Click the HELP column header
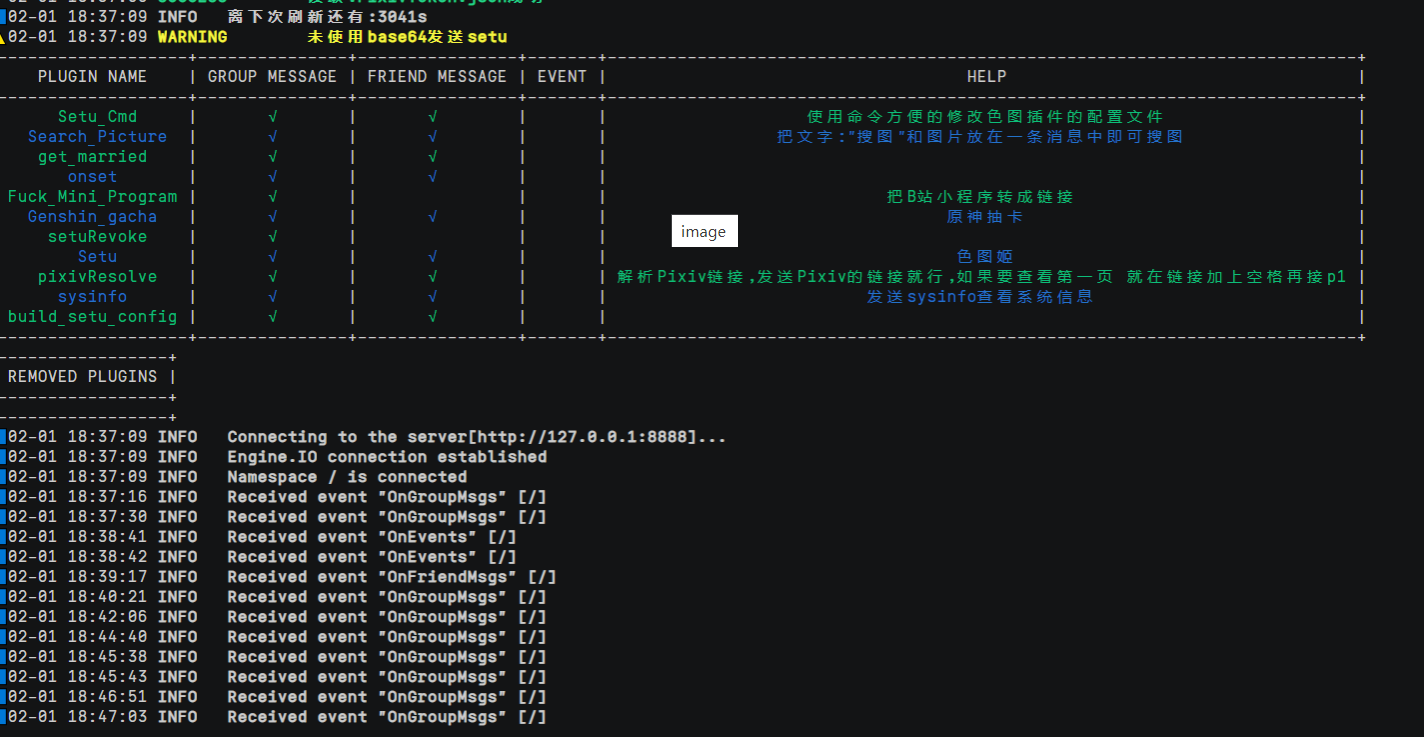The height and width of the screenshot is (737, 1424). tap(986, 76)
